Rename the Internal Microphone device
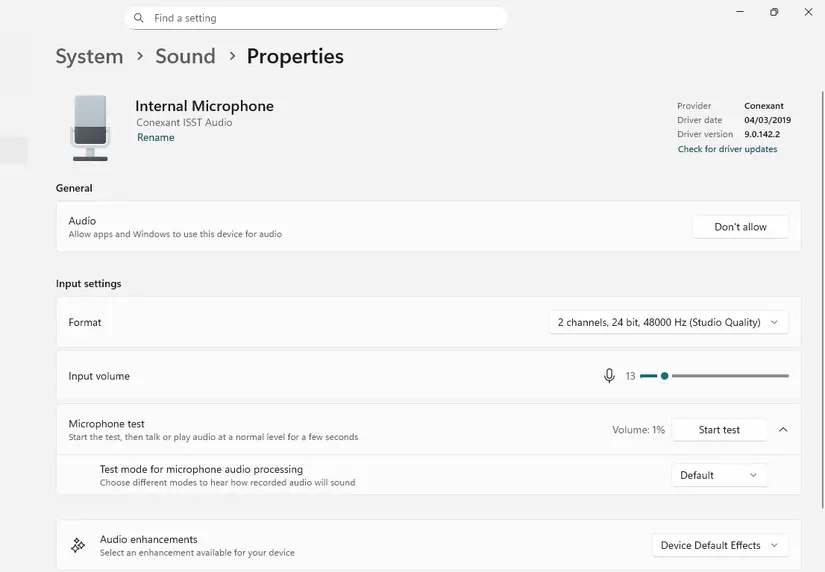This screenshot has width=825, height=572. pos(156,138)
